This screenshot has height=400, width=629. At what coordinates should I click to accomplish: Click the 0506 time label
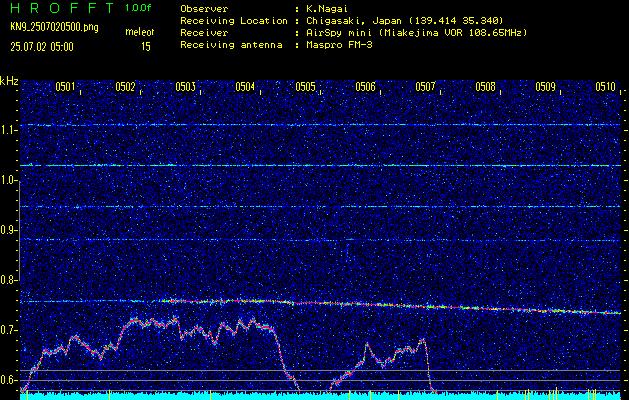[365, 87]
